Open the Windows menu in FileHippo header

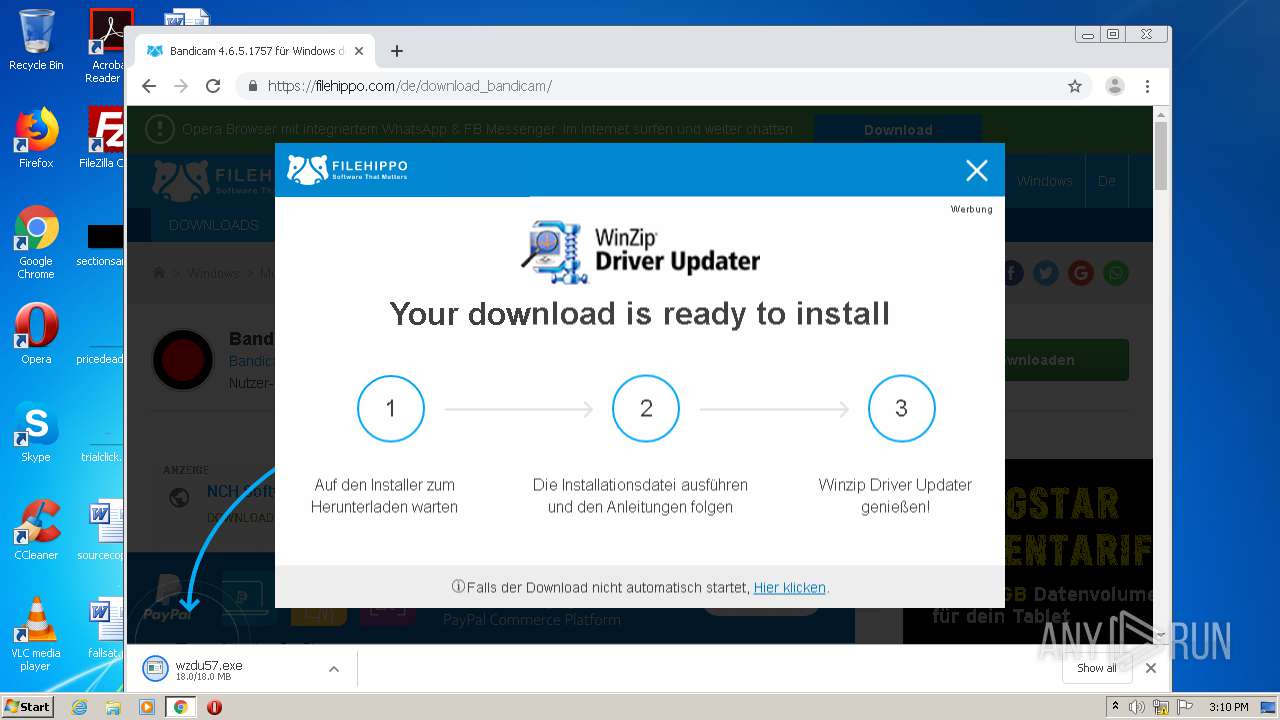[x=1044, y=181]
